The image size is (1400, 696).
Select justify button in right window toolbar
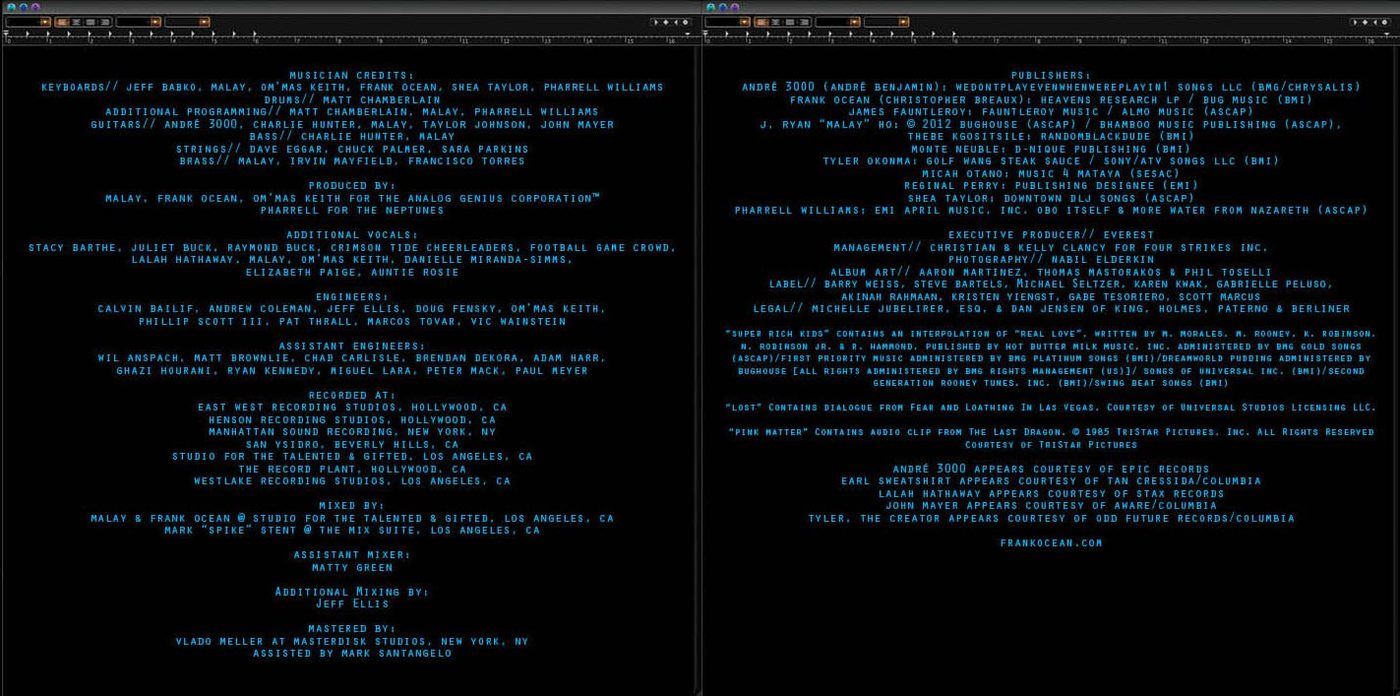pos(803,22)
